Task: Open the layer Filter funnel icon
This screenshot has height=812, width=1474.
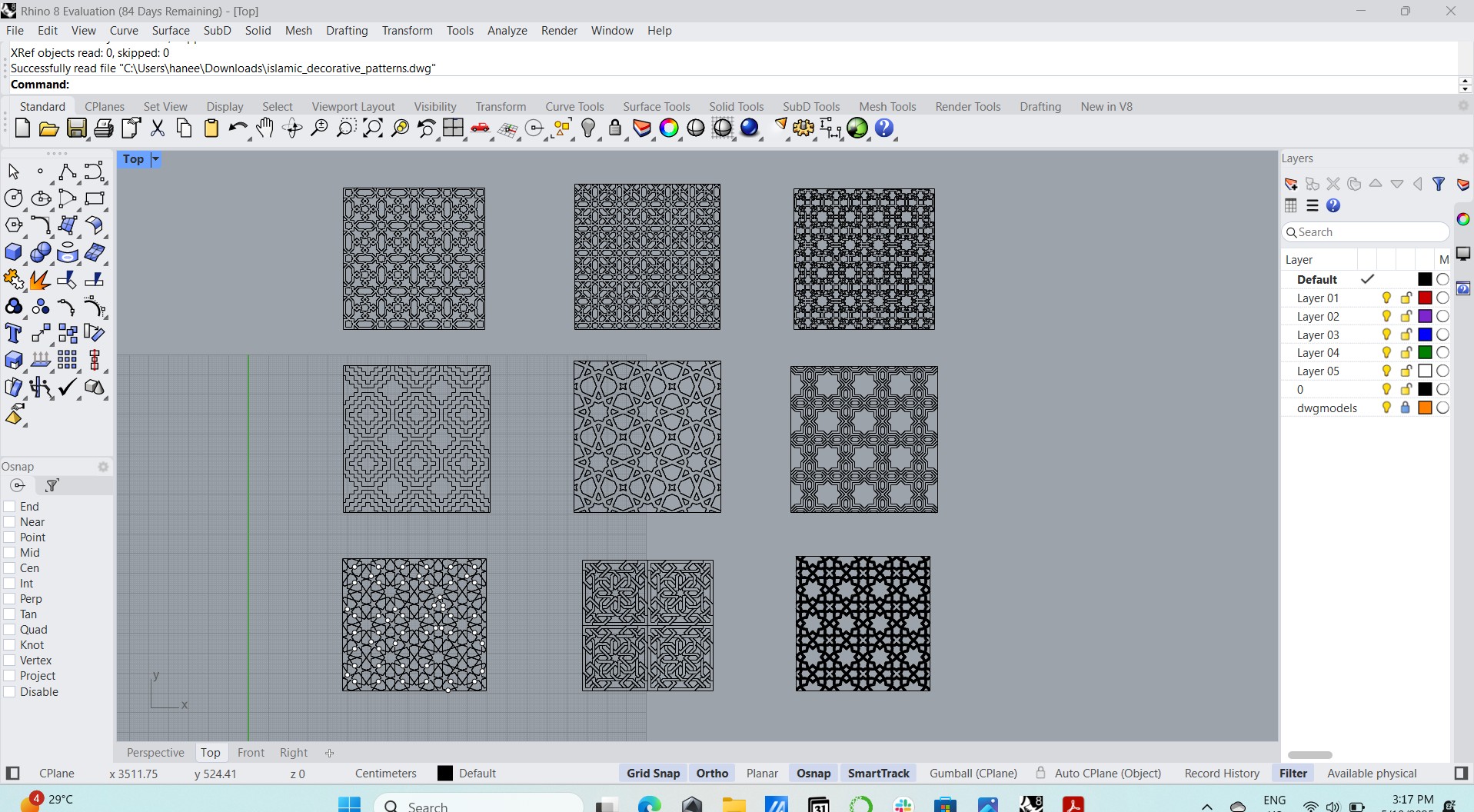Action: (1439, 185)
